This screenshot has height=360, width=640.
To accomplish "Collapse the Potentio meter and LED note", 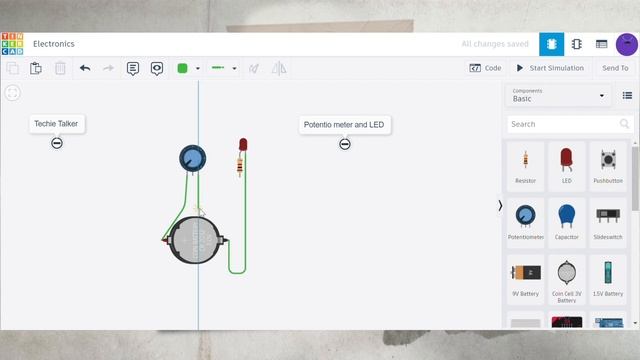I will [344, 144].
